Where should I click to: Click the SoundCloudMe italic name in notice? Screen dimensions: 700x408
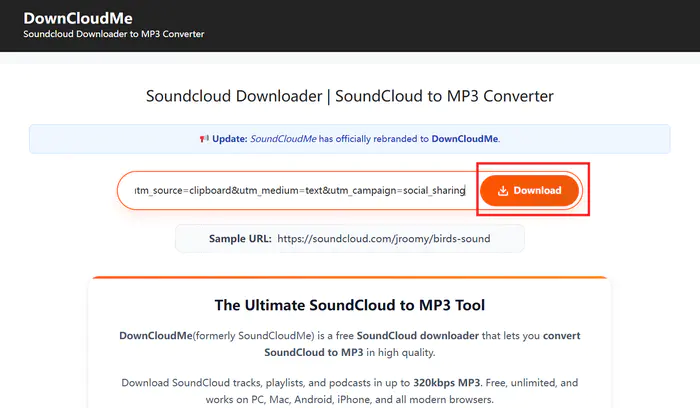click(283, 139)
